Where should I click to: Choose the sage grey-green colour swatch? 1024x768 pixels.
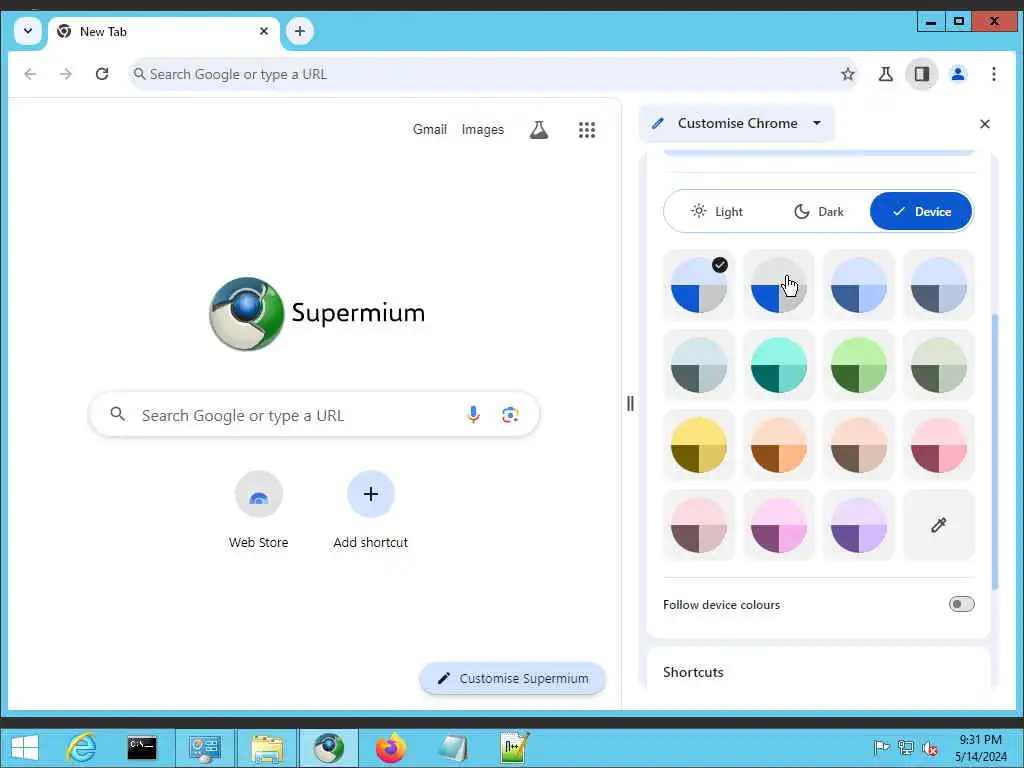coord(938,365)
